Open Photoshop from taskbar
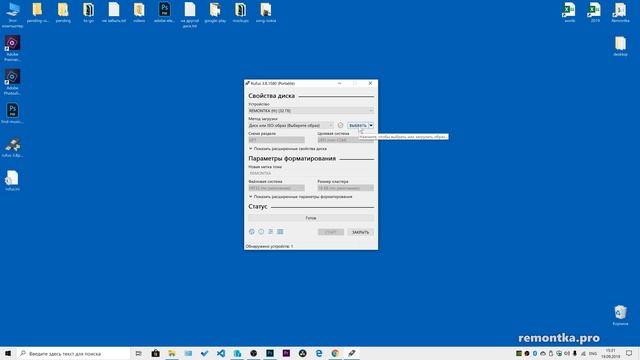 pos(270,353)
